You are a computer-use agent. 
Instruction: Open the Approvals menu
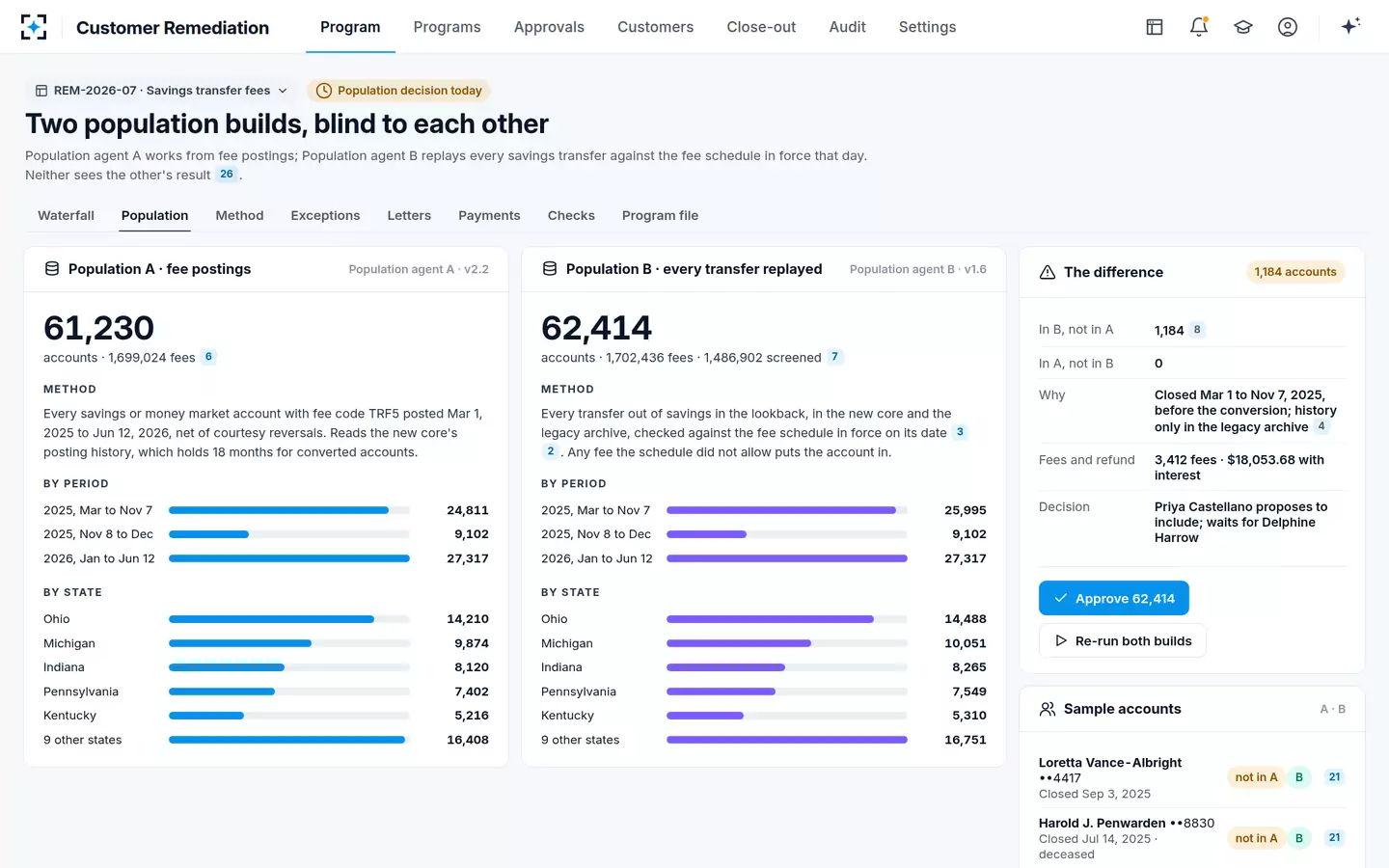(x=549, y=27)
